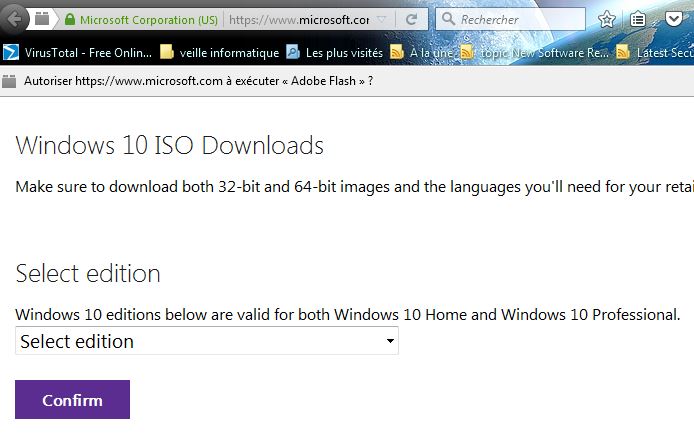The height and width of the screenshot is (439, 694).
Task: Click the purple Confirm button
Action: tap(73, 400)
